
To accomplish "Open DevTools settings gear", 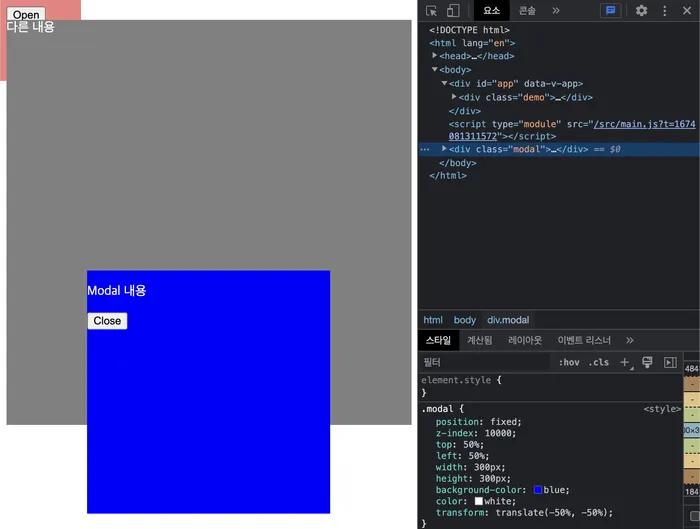I will coord(642,11).
